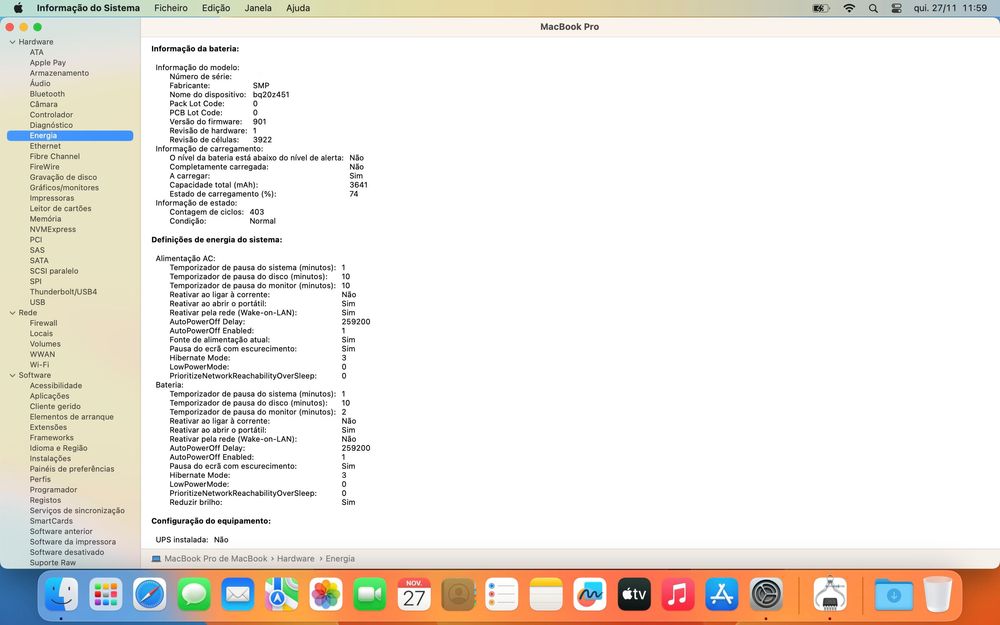Click the 3922 cell revision value
Image resolution: width=1000 pixels, height=625 pixels.
pos(262,140)
